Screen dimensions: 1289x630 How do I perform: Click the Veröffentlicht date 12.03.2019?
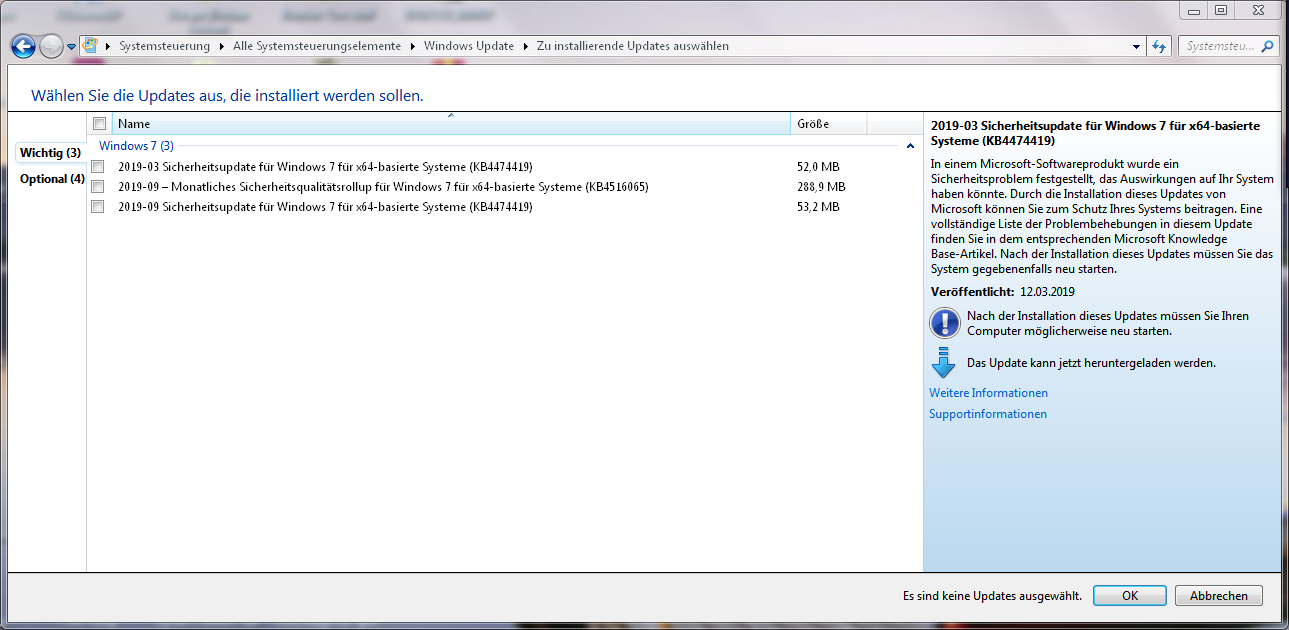(x=1047, y=292)
